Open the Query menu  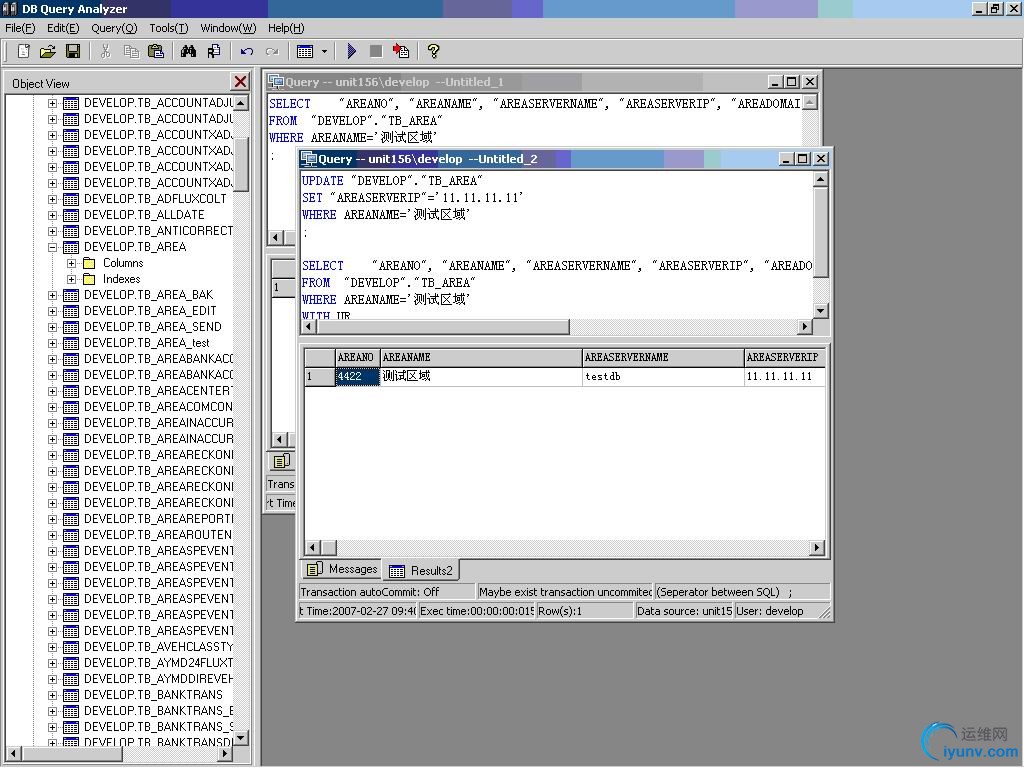click(x=114, y=28)
